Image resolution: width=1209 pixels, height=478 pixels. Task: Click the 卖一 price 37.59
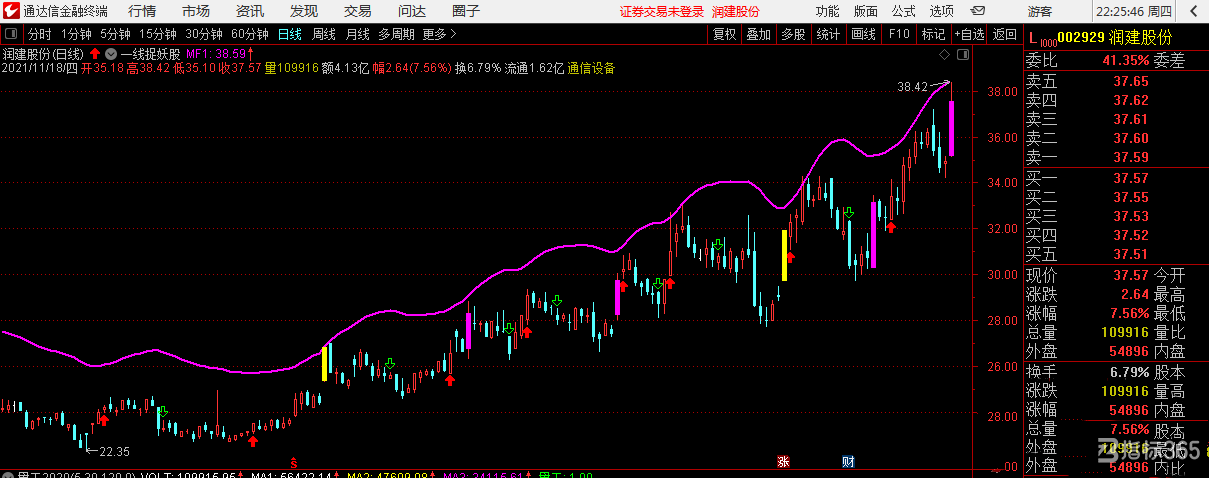1132,157
